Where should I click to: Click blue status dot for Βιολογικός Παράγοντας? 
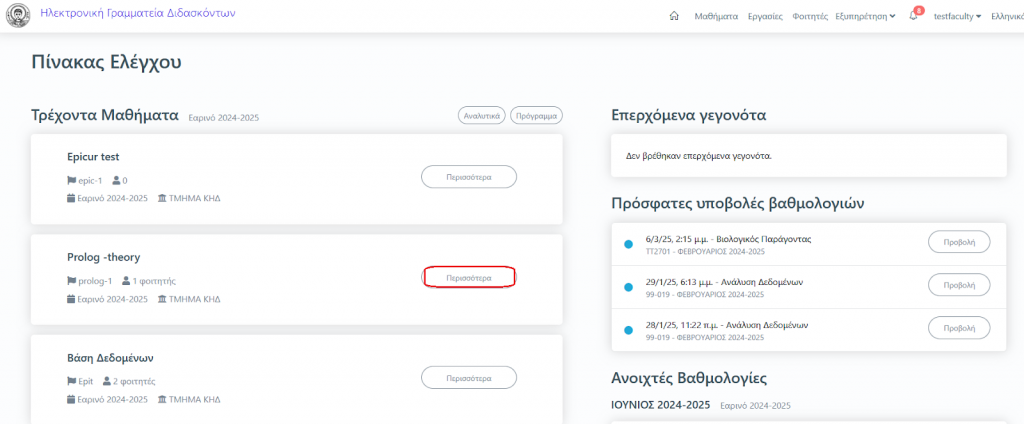coord(628,244)
